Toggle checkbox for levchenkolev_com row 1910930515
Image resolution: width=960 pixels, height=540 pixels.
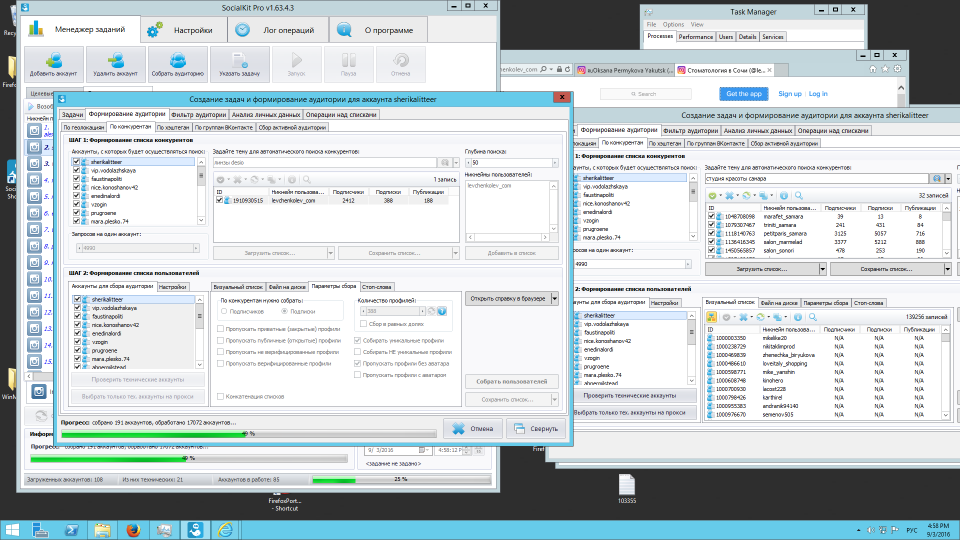[x=219, y=200]
